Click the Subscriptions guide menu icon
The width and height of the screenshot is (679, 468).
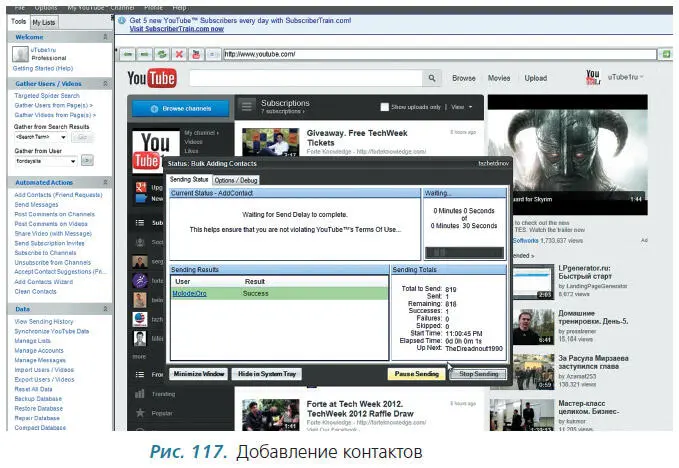[246, 107]
